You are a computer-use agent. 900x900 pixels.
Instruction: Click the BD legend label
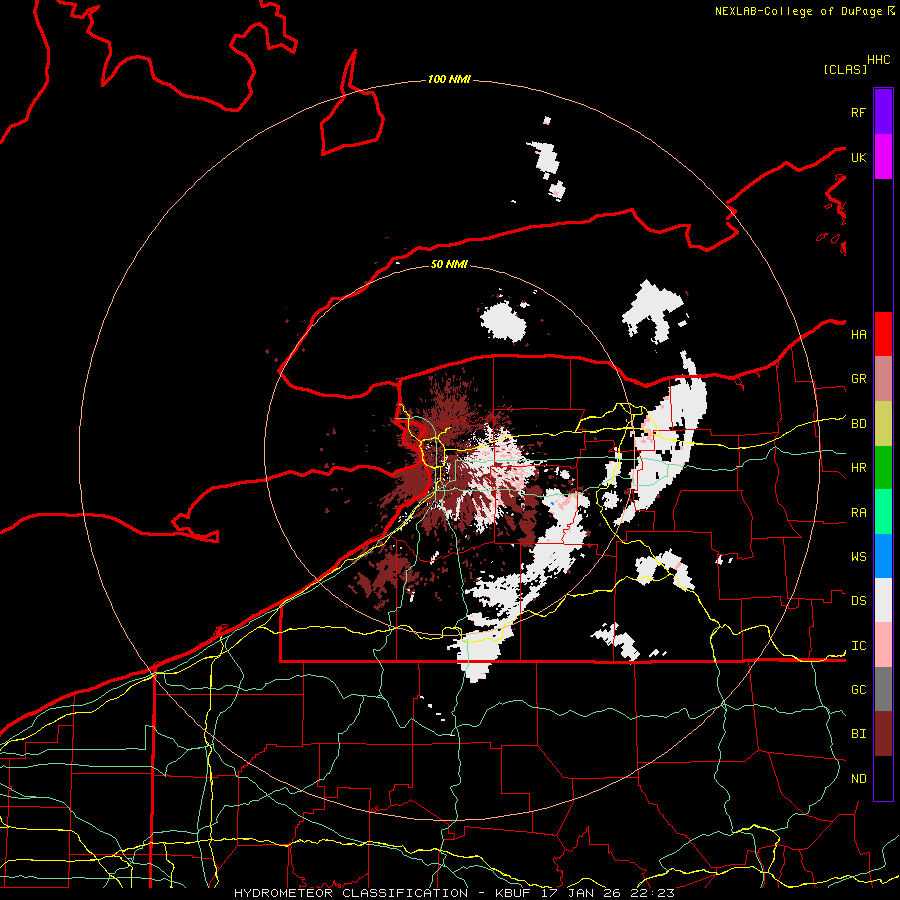point(858,424)
